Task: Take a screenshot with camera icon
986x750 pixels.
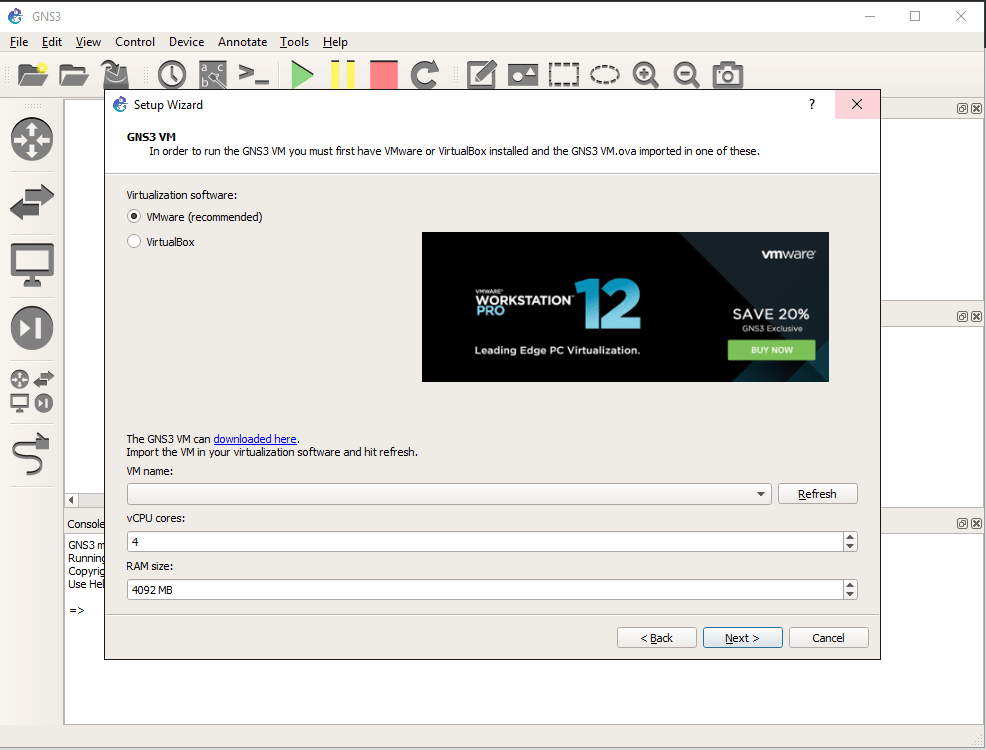Action: pos(728,75)
